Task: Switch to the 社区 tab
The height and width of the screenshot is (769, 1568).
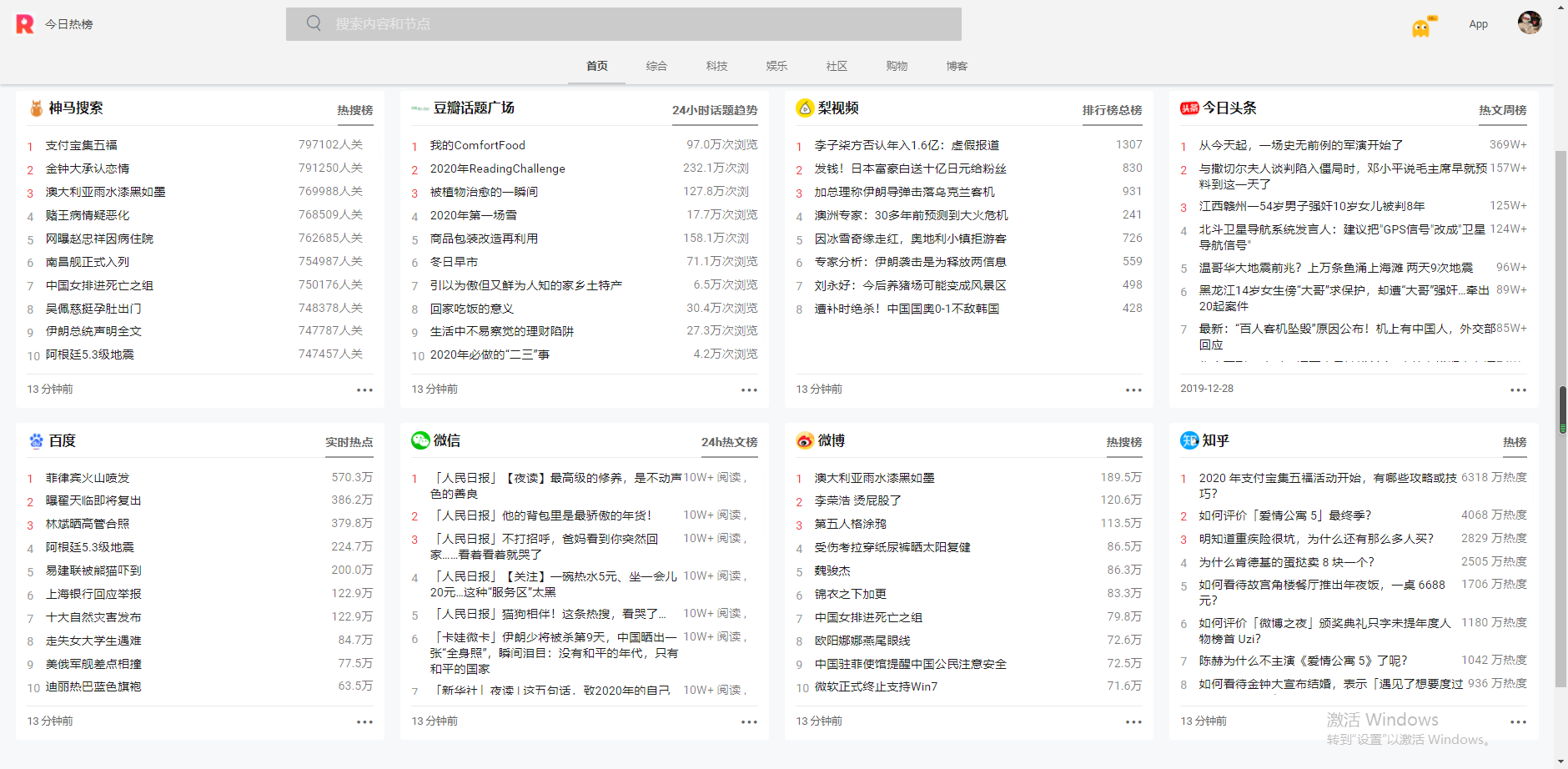Action: (x=837, y=66)
